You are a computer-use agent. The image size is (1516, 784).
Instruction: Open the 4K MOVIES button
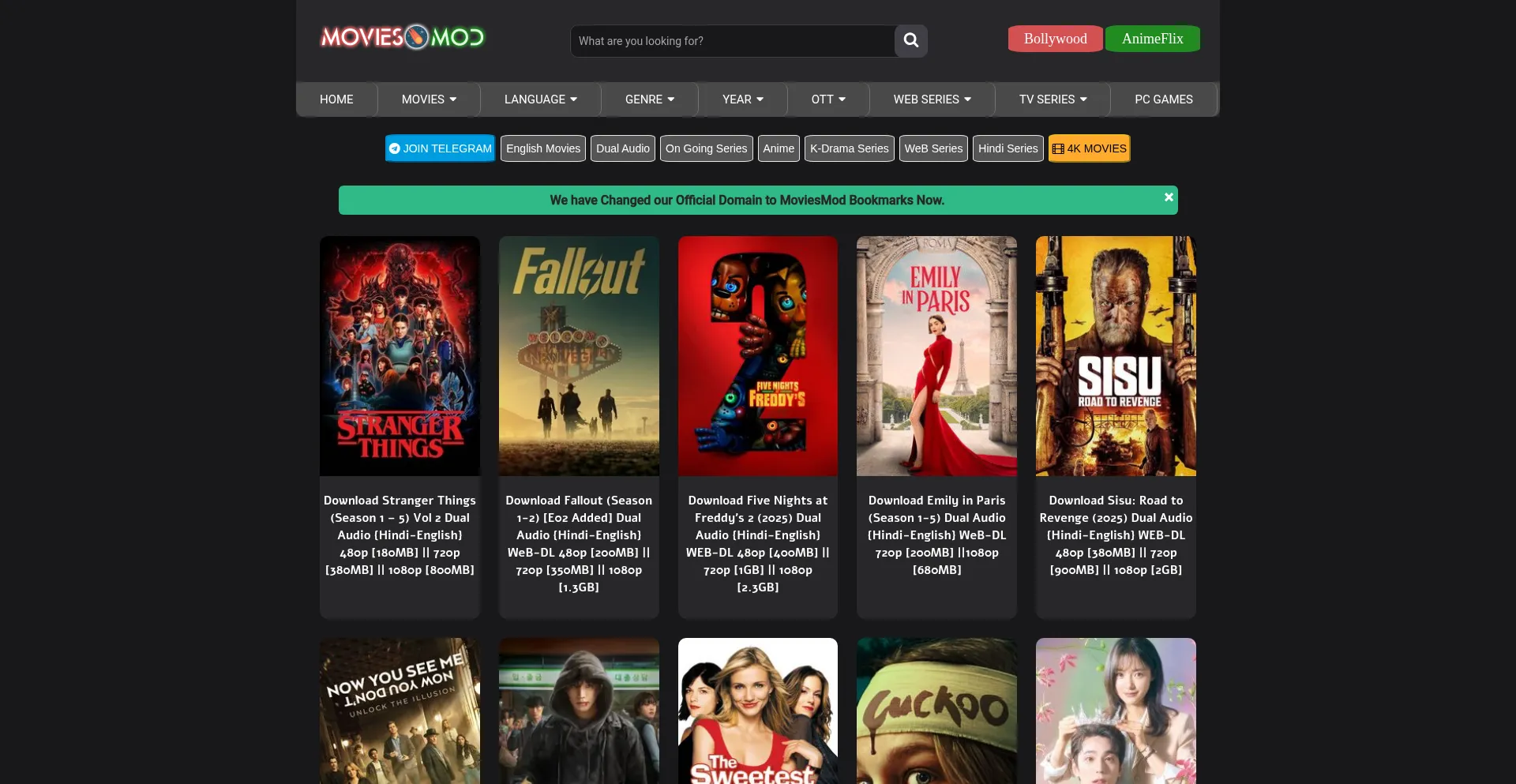click(1090, 148)
